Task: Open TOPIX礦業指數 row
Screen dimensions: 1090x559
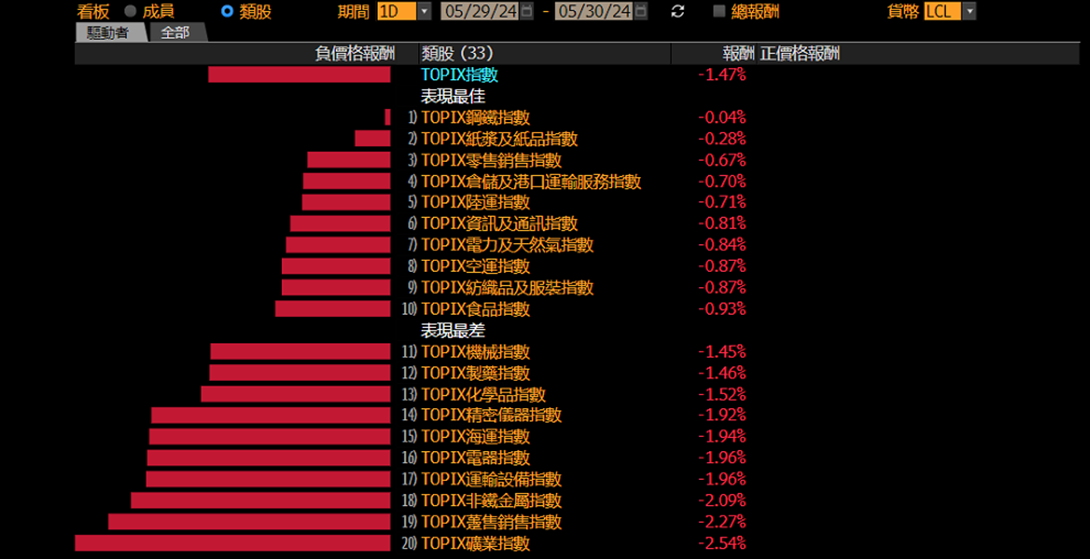Action: (x=475, y=543)
